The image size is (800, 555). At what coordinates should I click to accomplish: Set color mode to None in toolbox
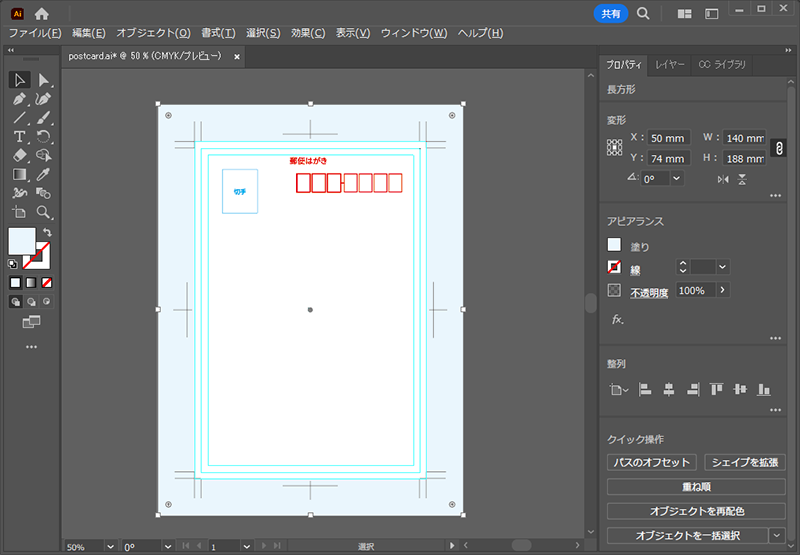(x=47, y=282)
